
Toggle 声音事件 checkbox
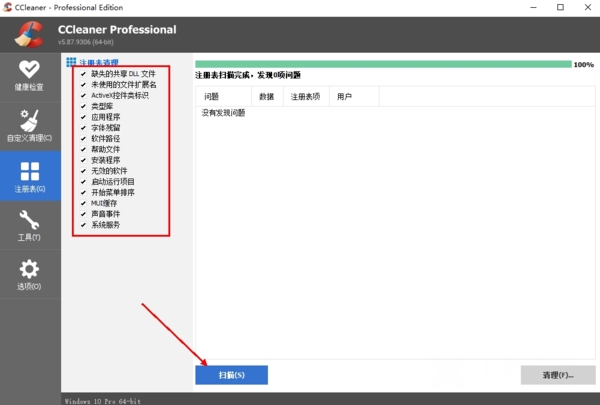[x=83, y=214]
